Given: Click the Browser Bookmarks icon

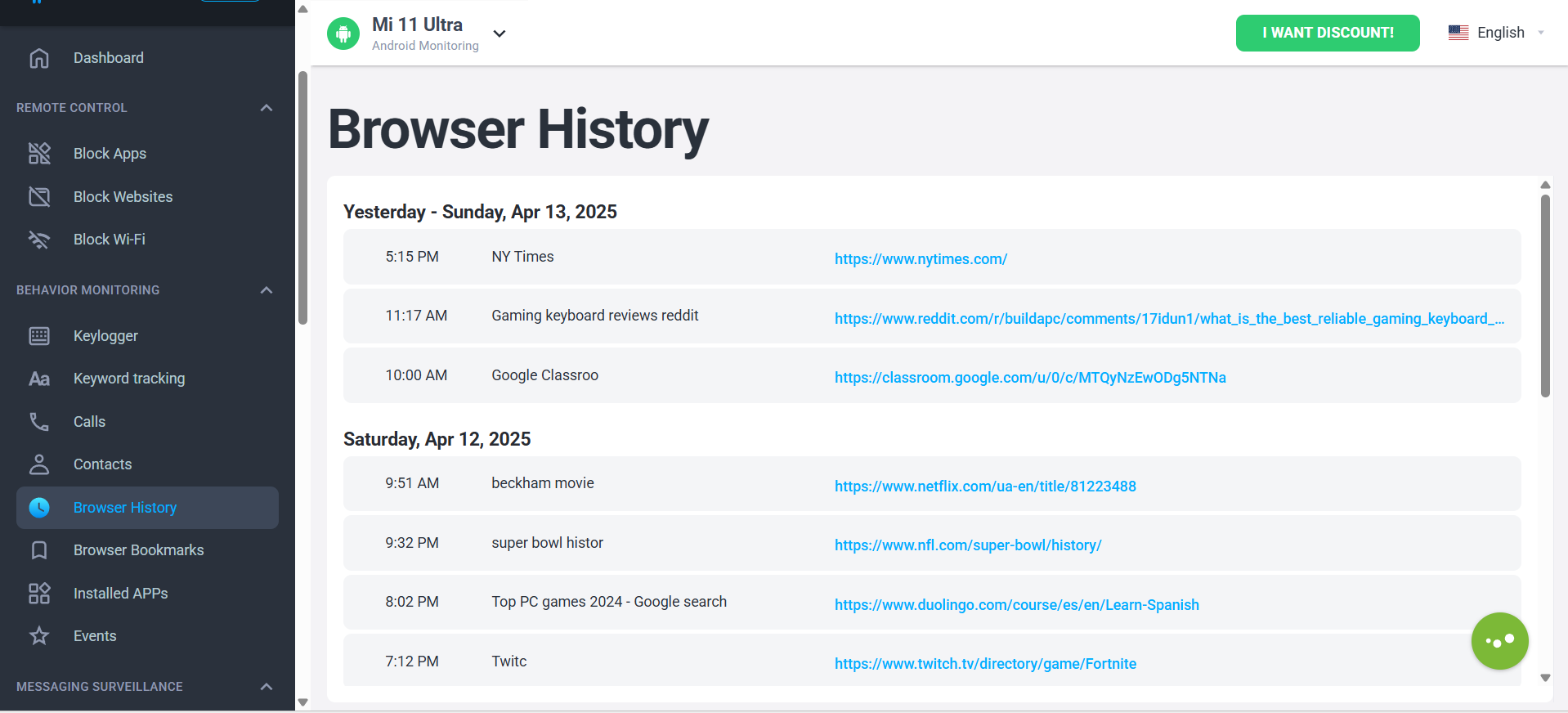Looking at the screenshot, I should point(39,550).
